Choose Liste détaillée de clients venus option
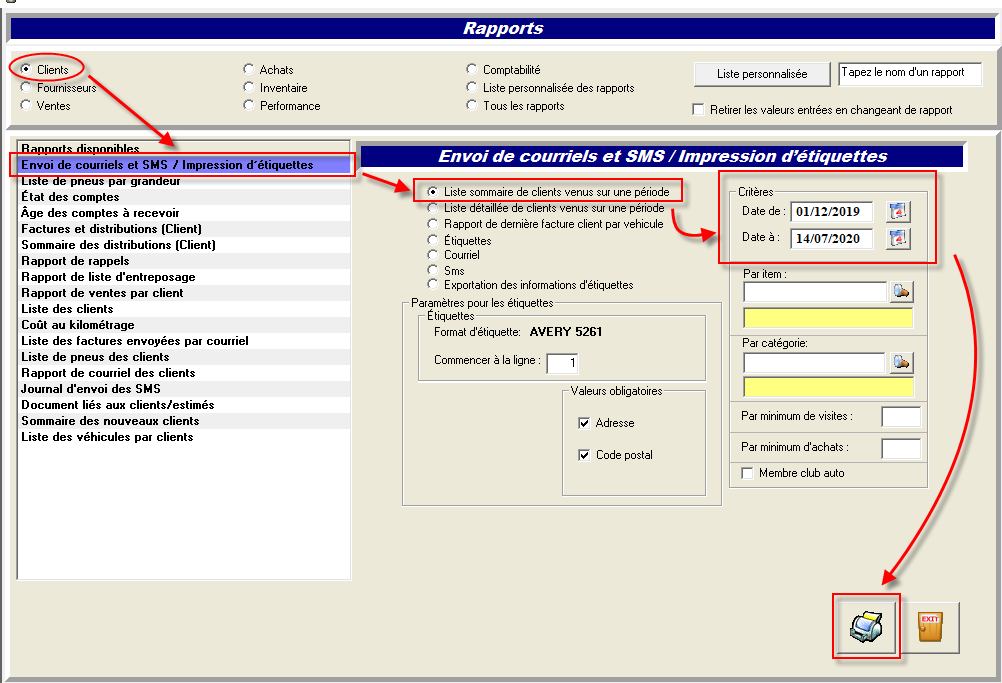 coord(433,208)
